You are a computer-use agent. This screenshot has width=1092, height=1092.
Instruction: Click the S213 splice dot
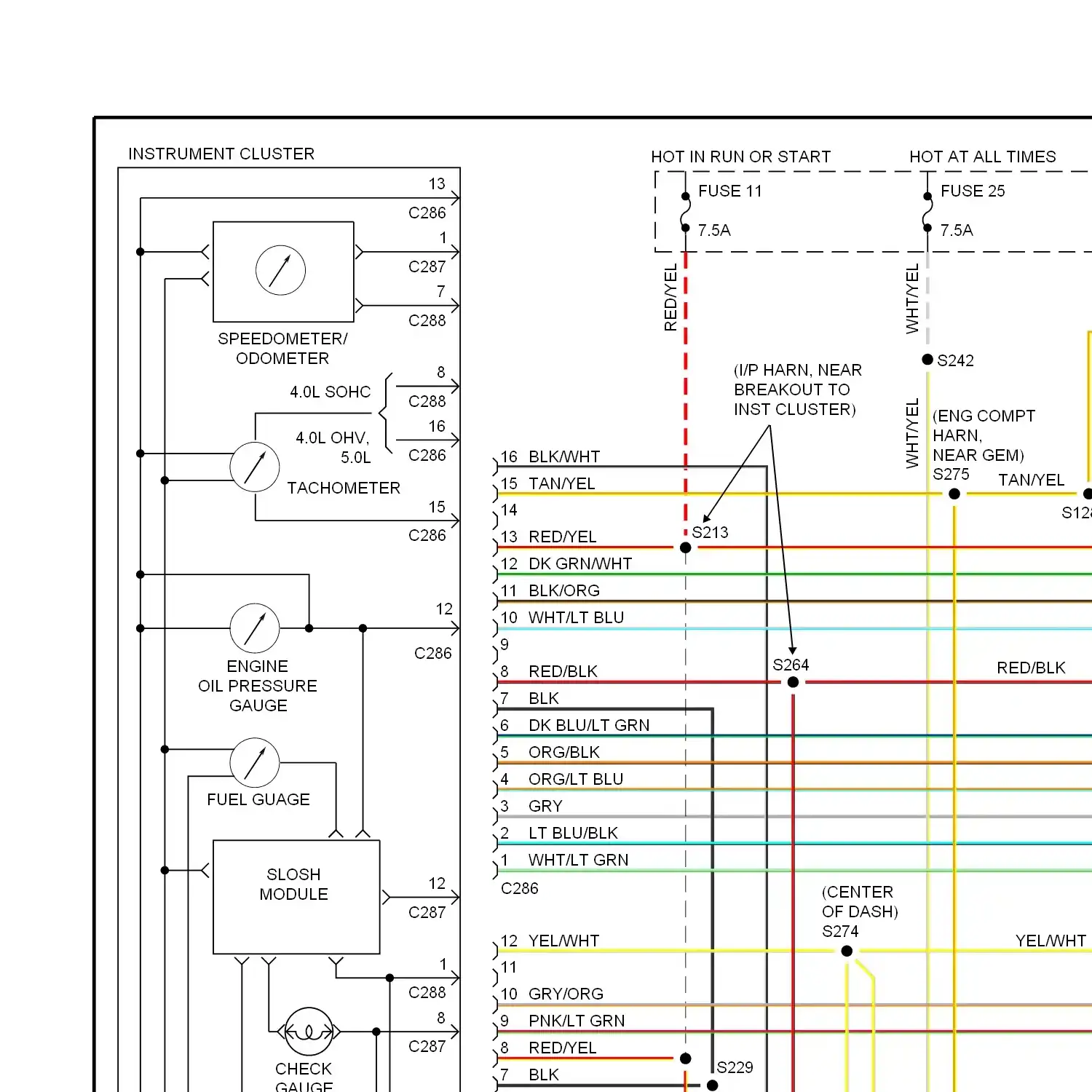[686, 547]
